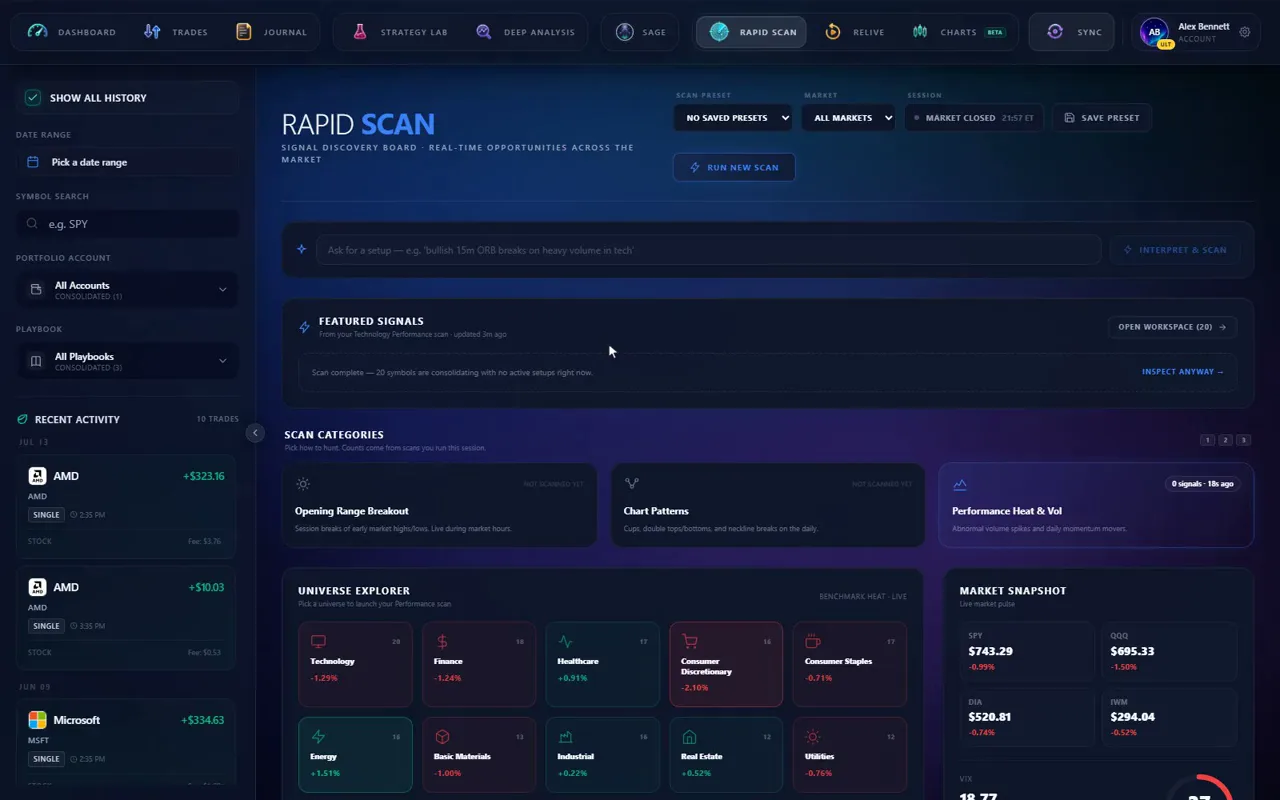
Task: Click the setup prompt input field
Action: point(708,250)
